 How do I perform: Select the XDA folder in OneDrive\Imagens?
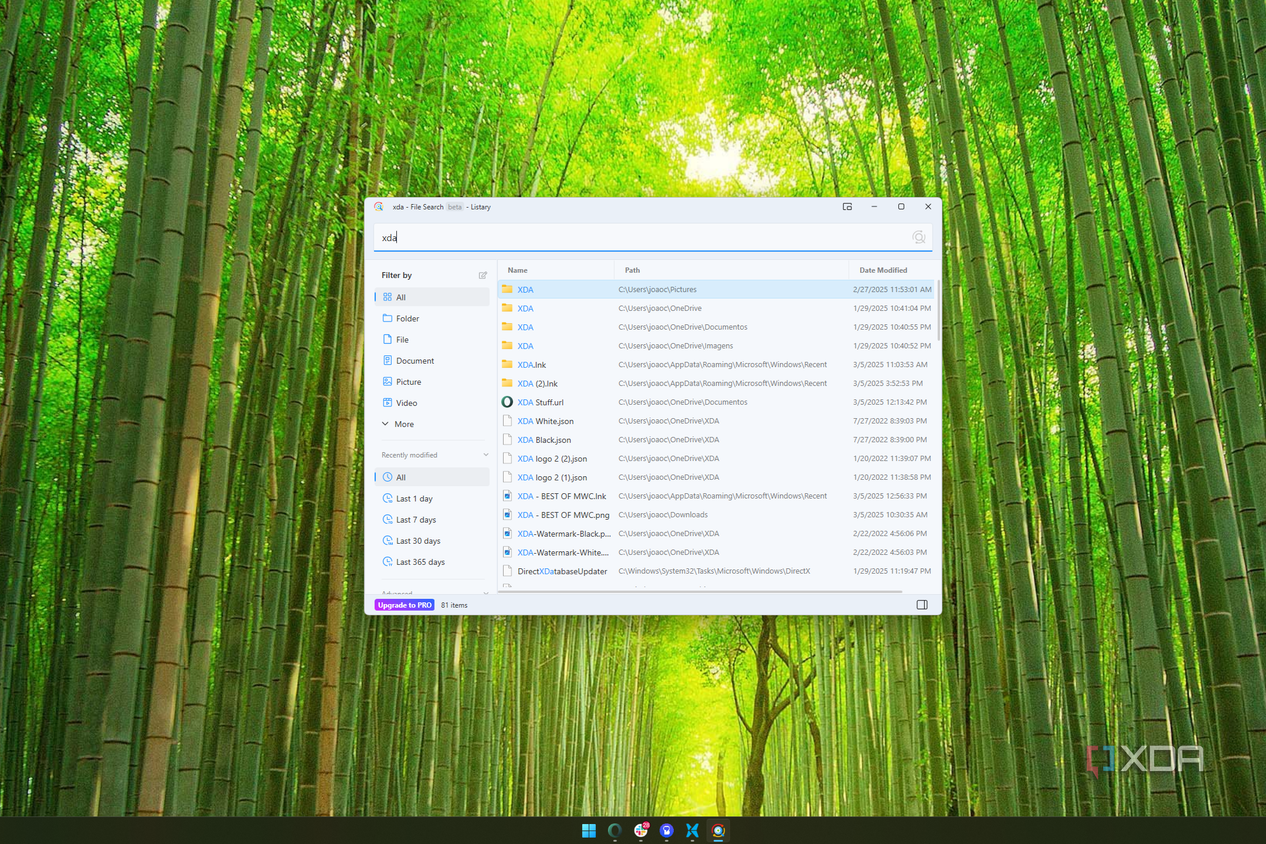(x=716, y=346)
